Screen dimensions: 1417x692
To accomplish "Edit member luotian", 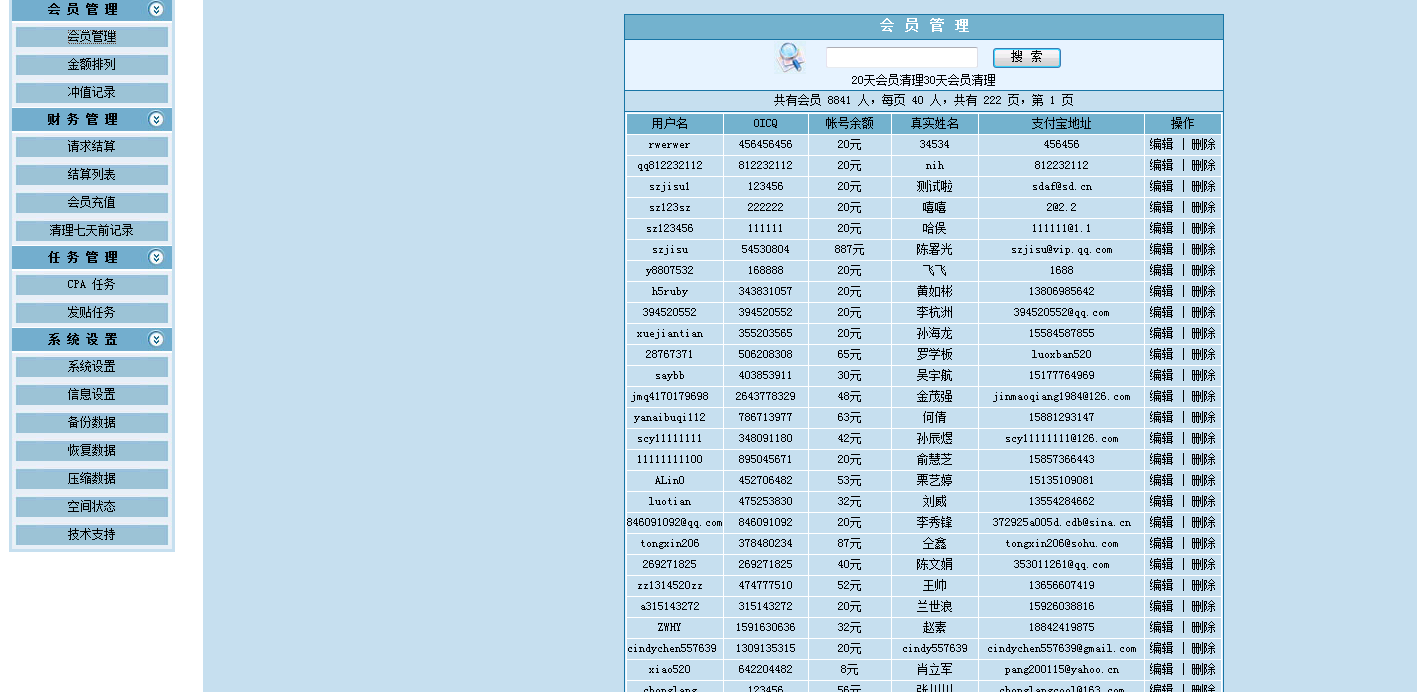I will coord(1161,502).
